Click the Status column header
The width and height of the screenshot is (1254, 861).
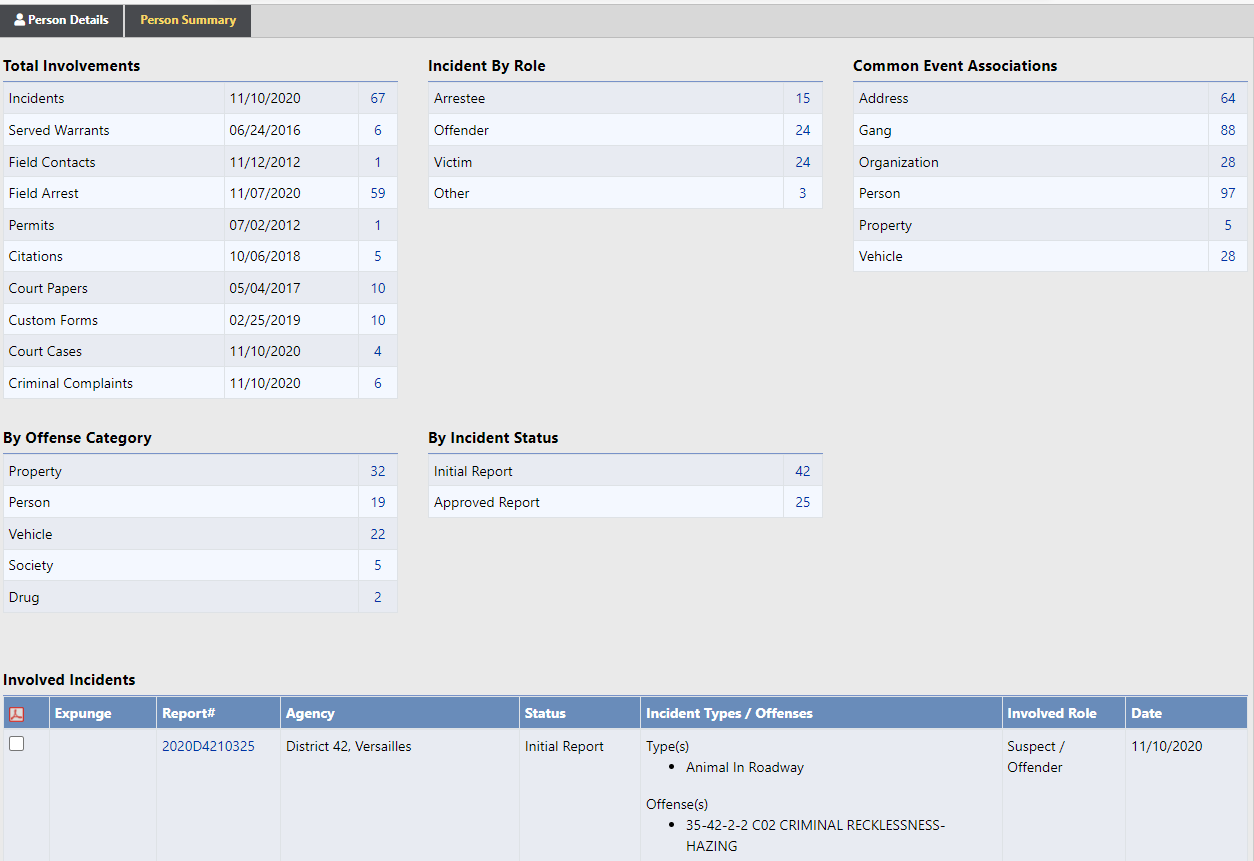click(x=545, y=713)
